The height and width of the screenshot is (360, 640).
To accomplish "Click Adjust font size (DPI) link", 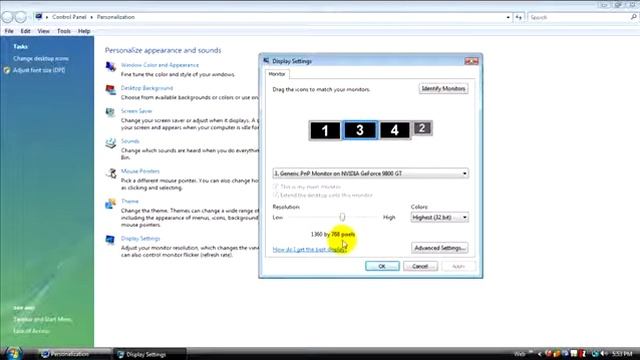I will (39, 70).
